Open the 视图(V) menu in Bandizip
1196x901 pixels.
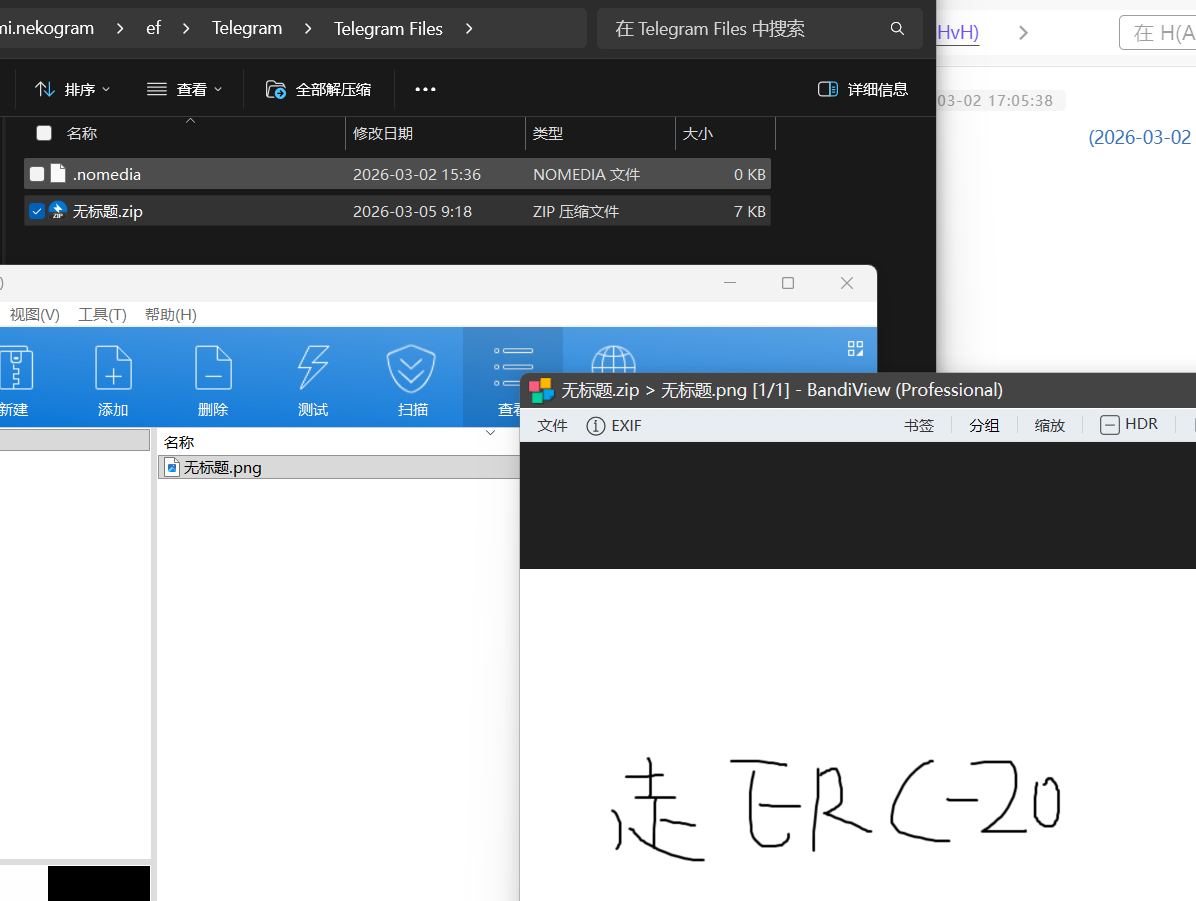click(x=34, y=314)
